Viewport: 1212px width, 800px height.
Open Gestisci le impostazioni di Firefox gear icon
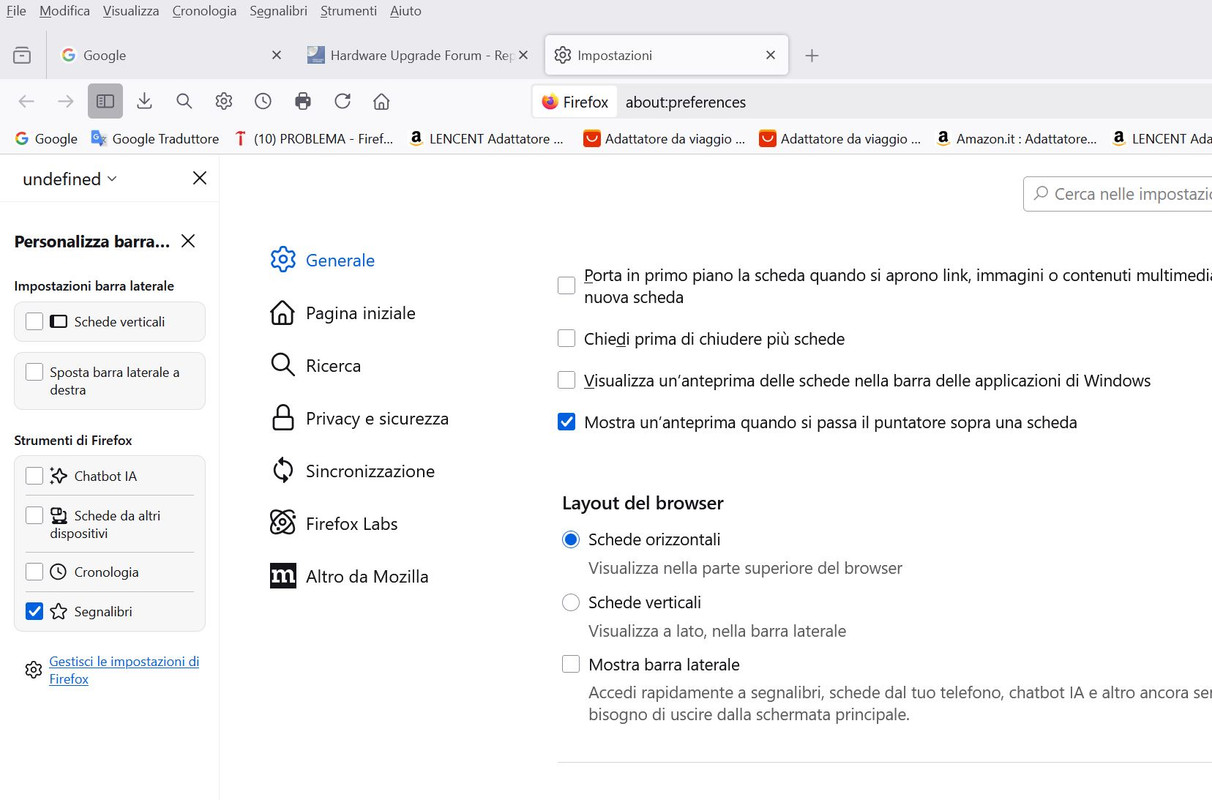coord(33,670)
